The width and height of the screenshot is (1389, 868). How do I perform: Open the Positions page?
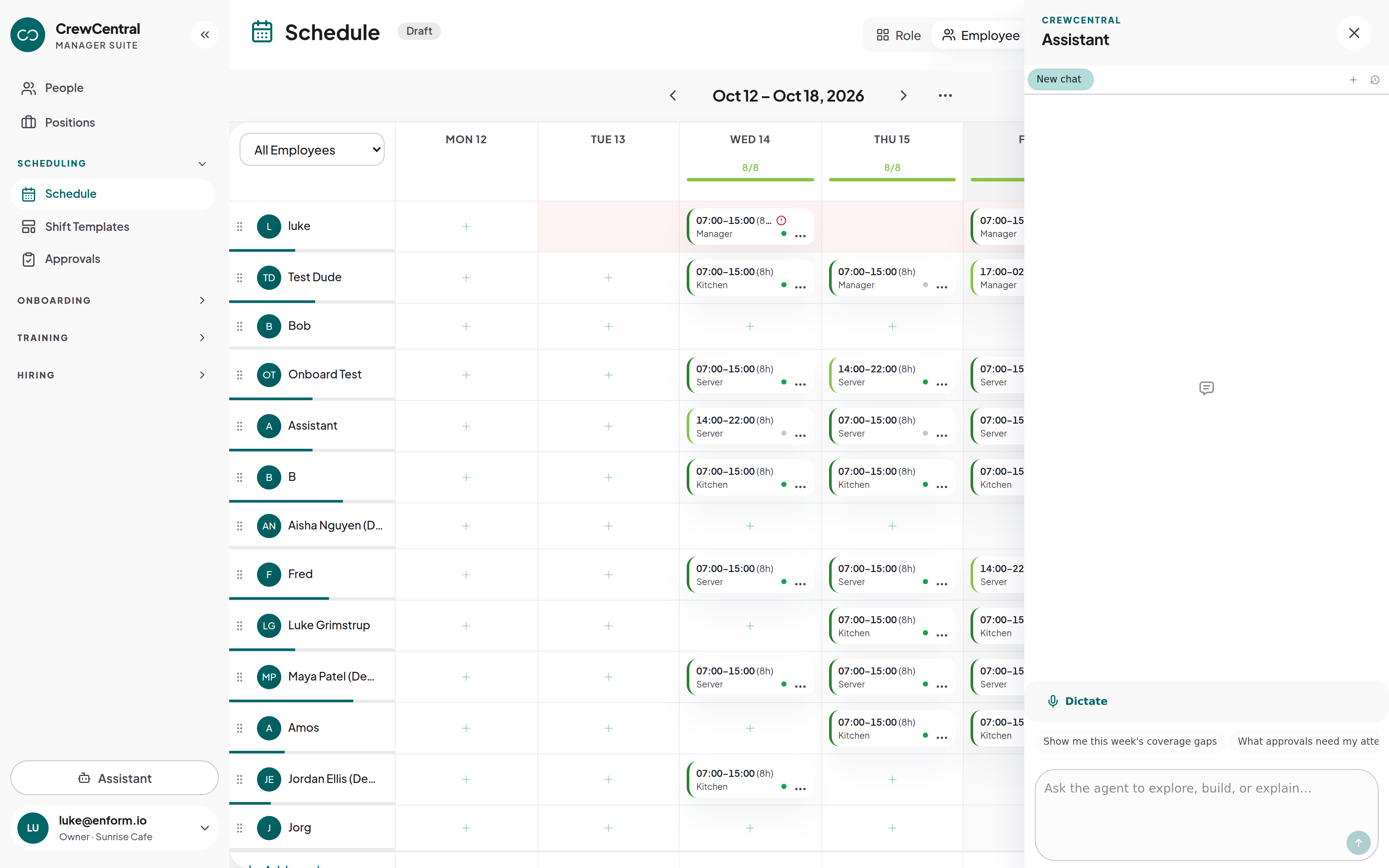point(113,122)
